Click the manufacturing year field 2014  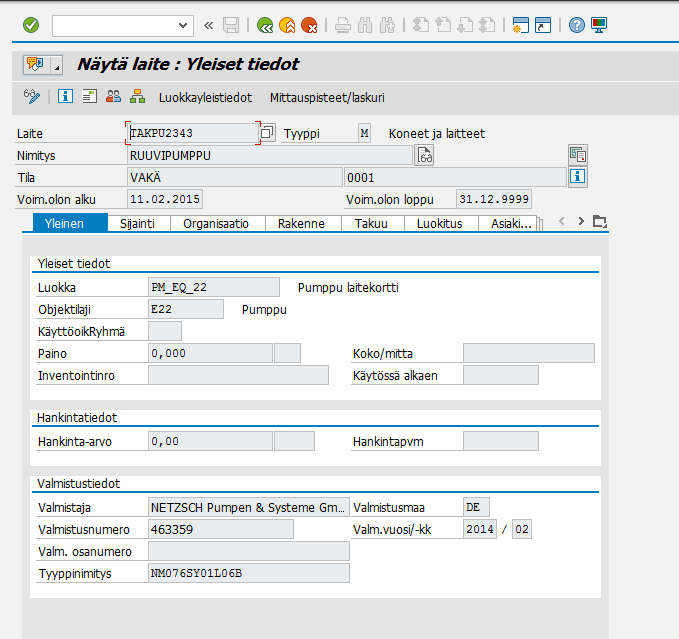coord(480,529)
